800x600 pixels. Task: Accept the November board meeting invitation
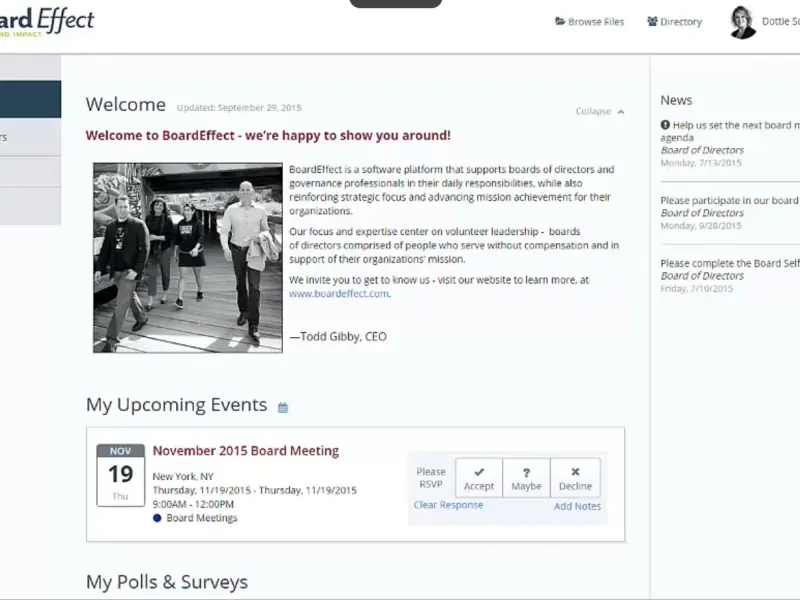pyautogui.click(x=479, y=478)
